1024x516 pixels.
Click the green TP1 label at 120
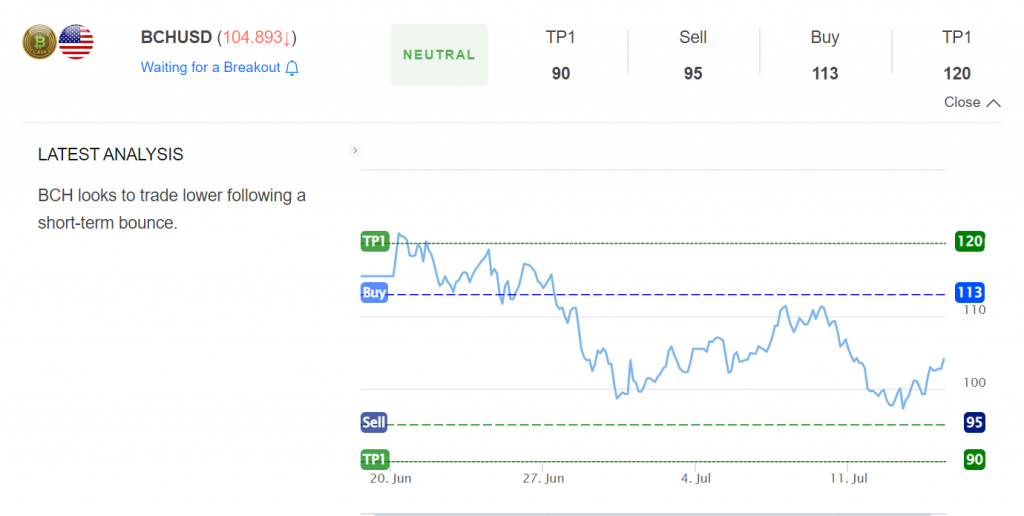[x=375, y=242]
